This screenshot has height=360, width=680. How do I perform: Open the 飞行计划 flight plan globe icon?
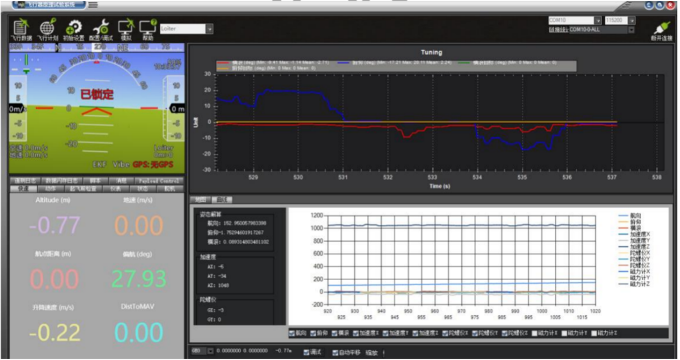pyautogui.click(x=48, y=29)
